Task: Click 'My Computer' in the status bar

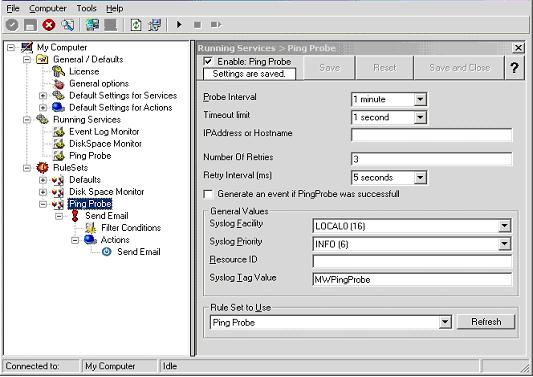Action: tap(110, 366)
